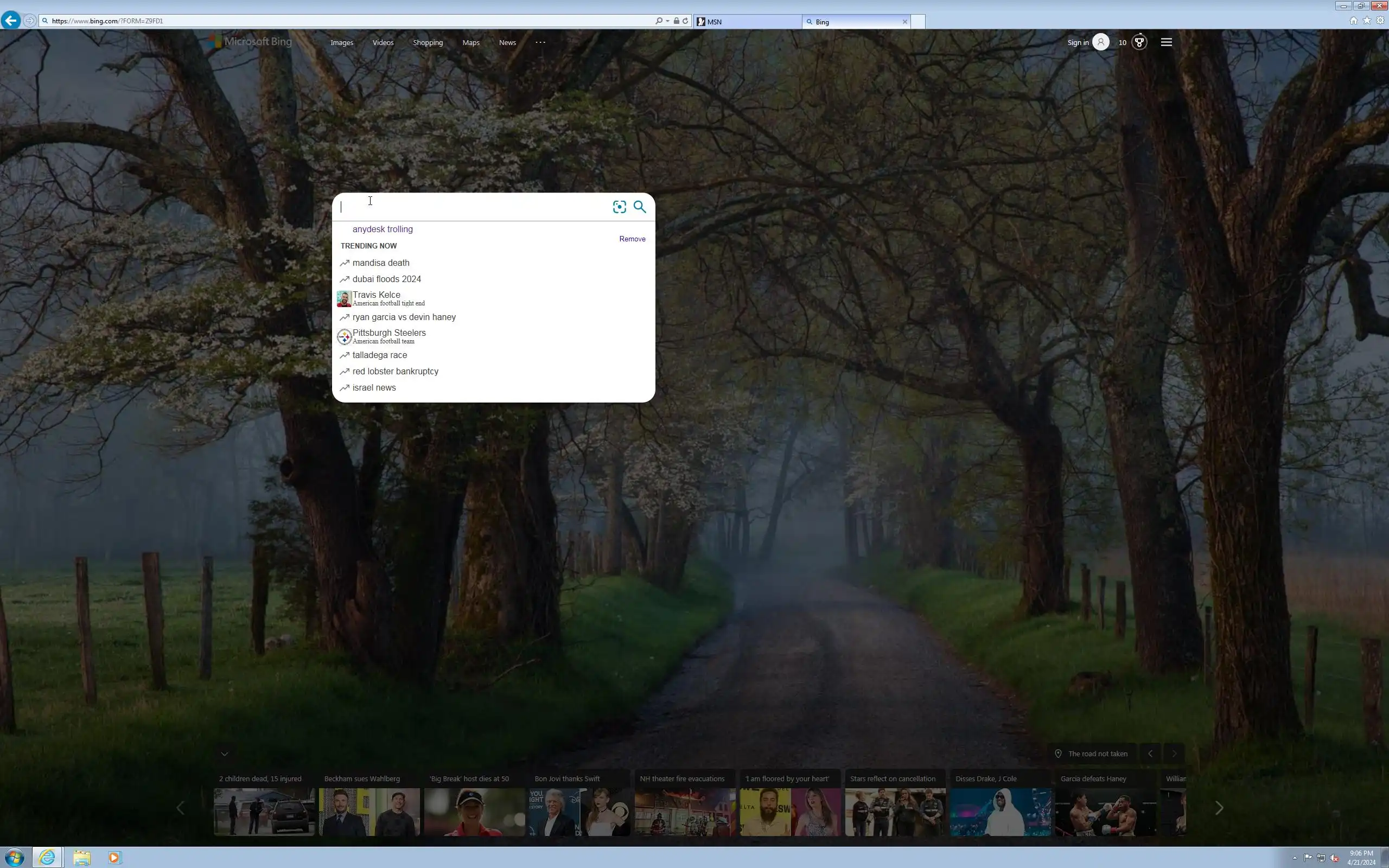Open the Beckham sues Wahlberg thumbnail
This screenshot has height=868, width=1389.
[x=369, y=811]
